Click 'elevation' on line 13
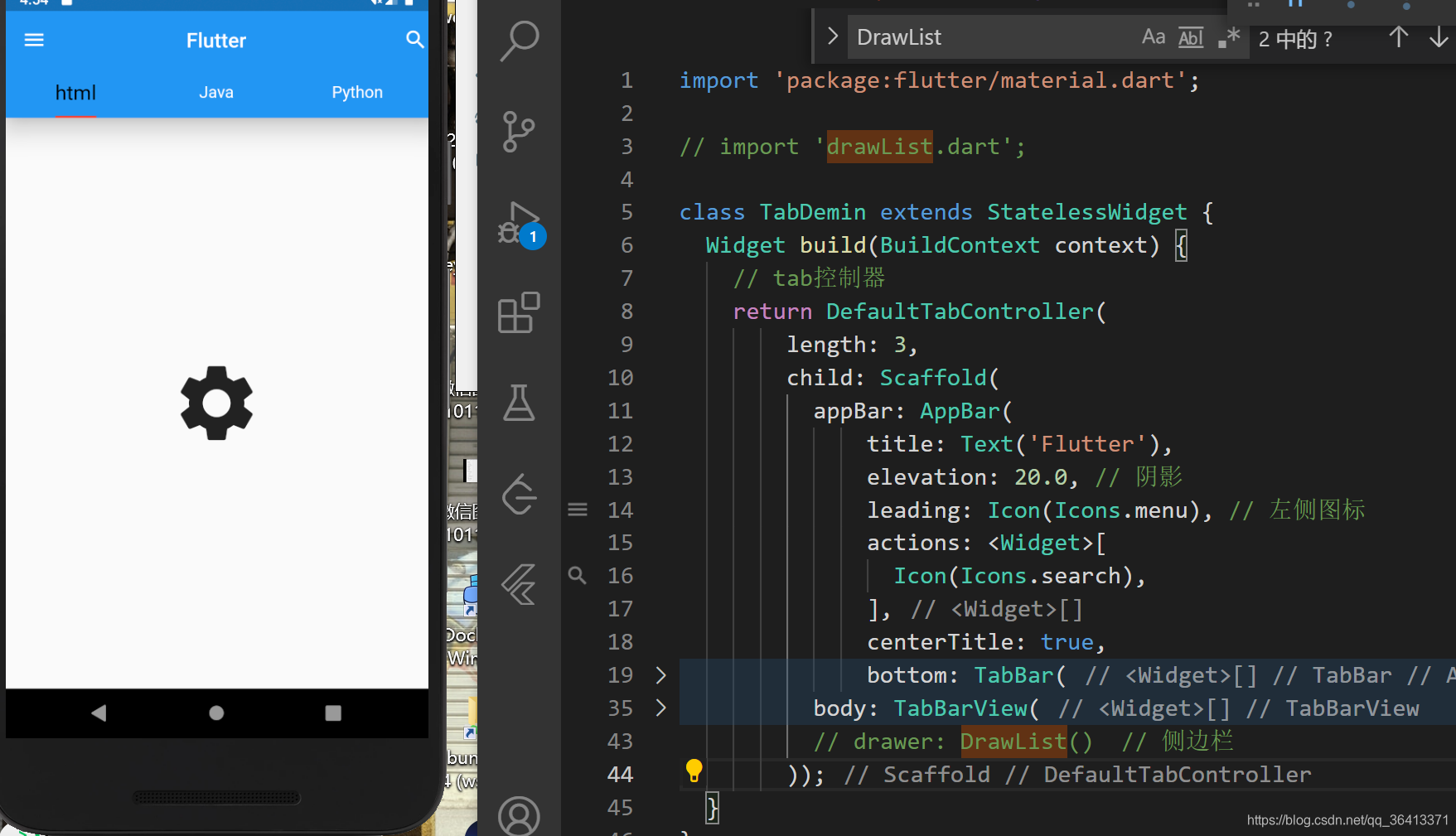The width and height of the screenshot is (1456, 836). click(x=927, y=477)
